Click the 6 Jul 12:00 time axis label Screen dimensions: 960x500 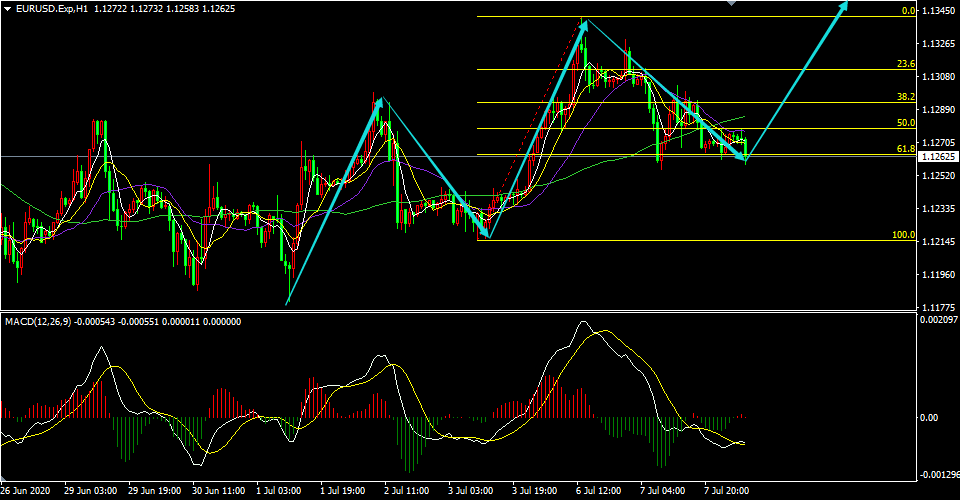click(x=599, y=491)
